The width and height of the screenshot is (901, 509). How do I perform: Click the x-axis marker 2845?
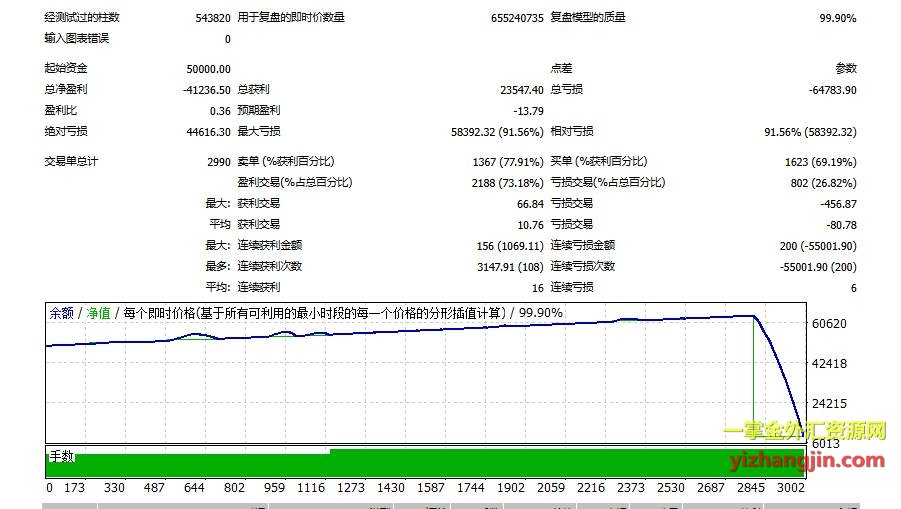click(750, 488)
